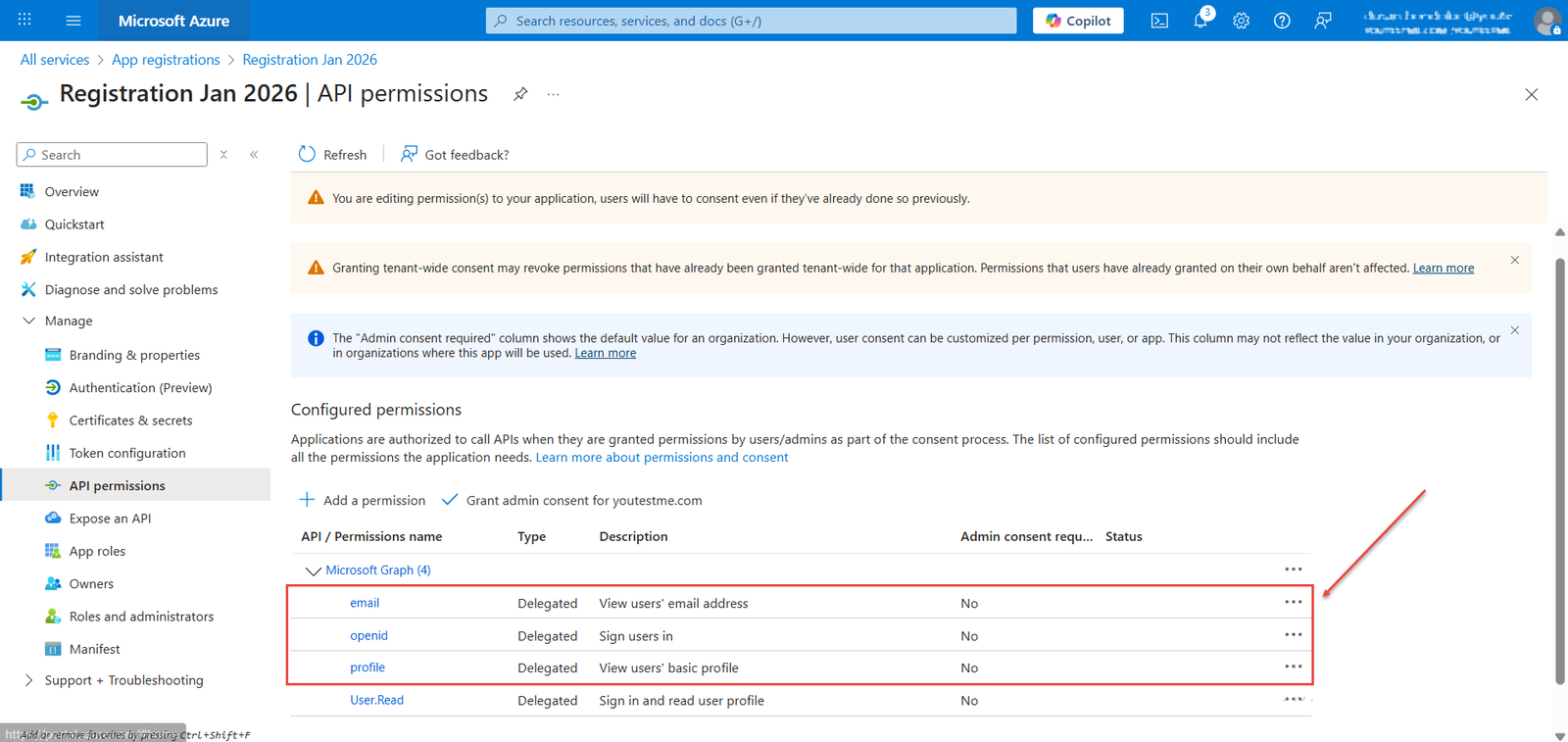The width and height of the screenshot is (1568, 742).
Task: Click the top resource search box
Action: tap(751, 21)
